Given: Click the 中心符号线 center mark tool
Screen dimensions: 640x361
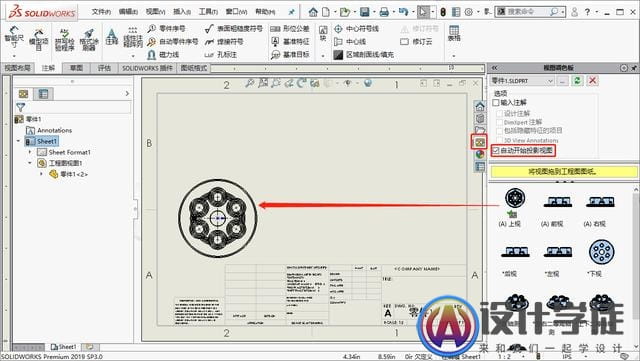Looking at the screenshot, I should (x=356, y=29).
